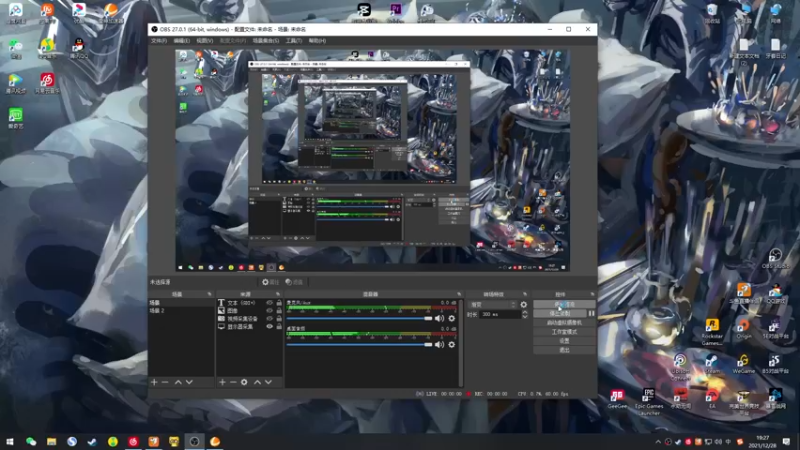Lock the 文本 (GDI+) source
This screenshot has height=450, width=800.
click(279, 303)
